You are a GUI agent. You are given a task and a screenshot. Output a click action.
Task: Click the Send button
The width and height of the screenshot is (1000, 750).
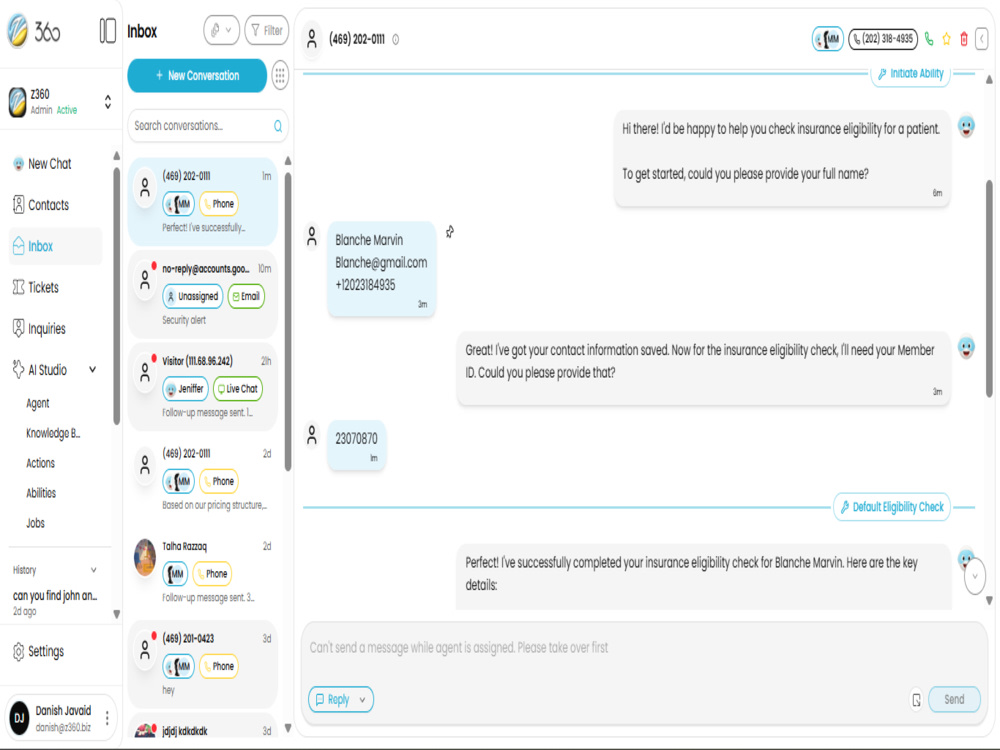click(x=954, y=700)
